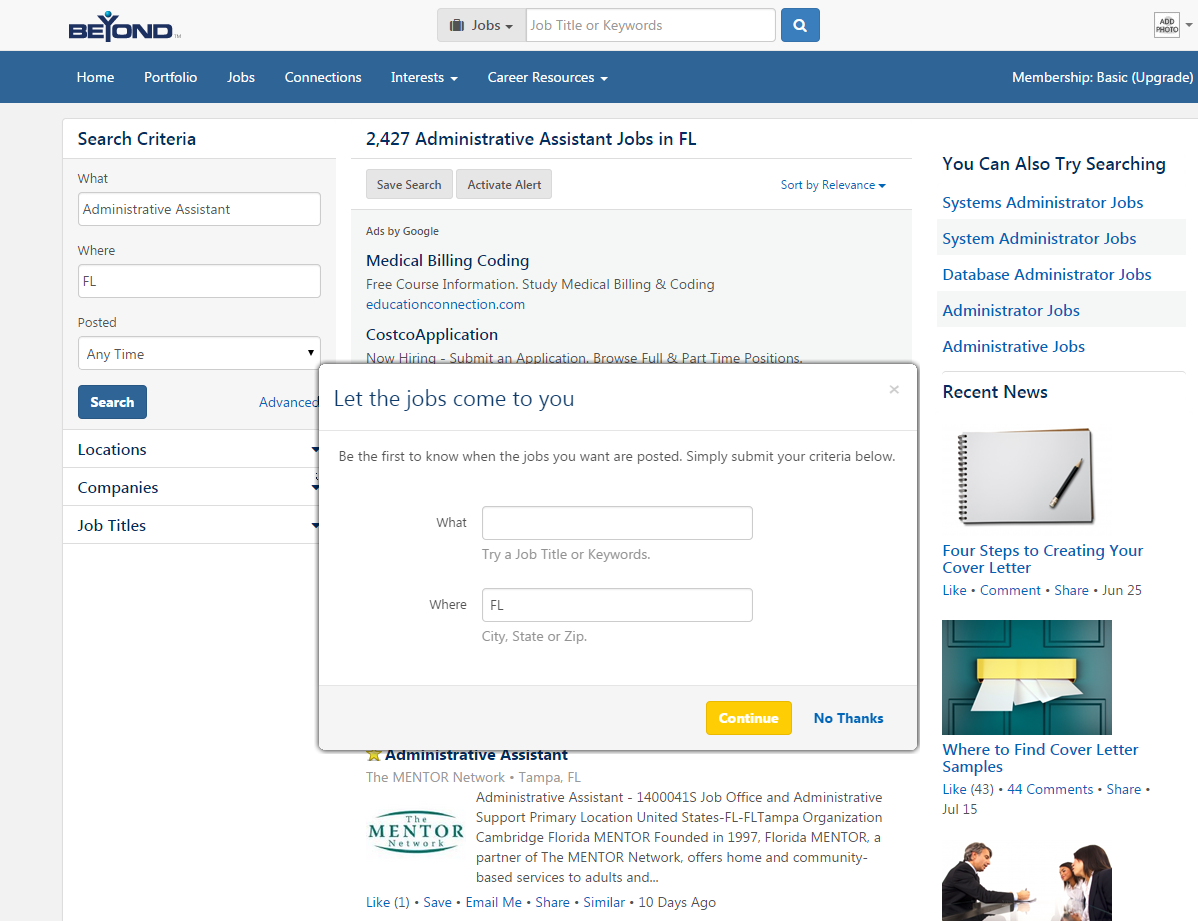This screenshot has height=921, width=1198.
Task: Open the Portfolio nav item
Action: pyautogui.click(x=170, y=77)
